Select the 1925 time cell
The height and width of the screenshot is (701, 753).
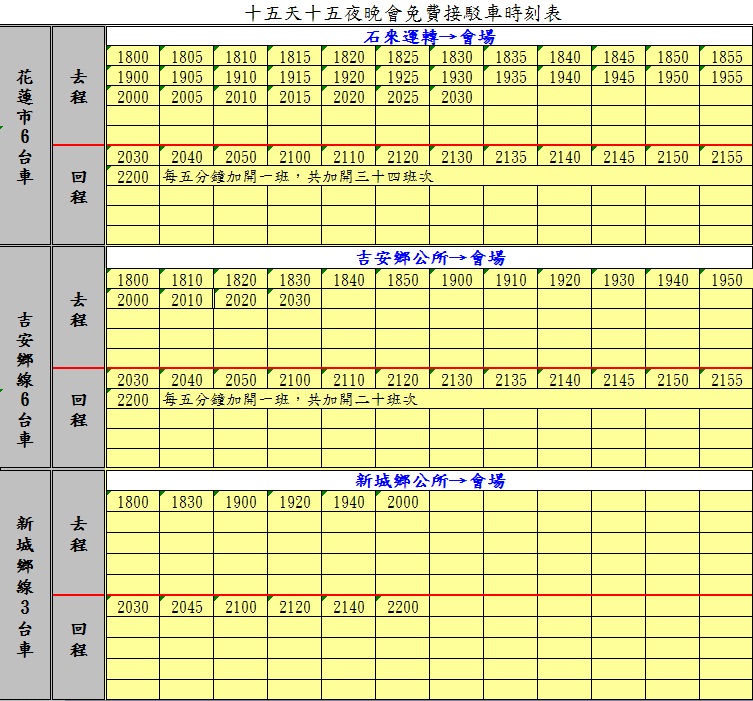[403, 77]
